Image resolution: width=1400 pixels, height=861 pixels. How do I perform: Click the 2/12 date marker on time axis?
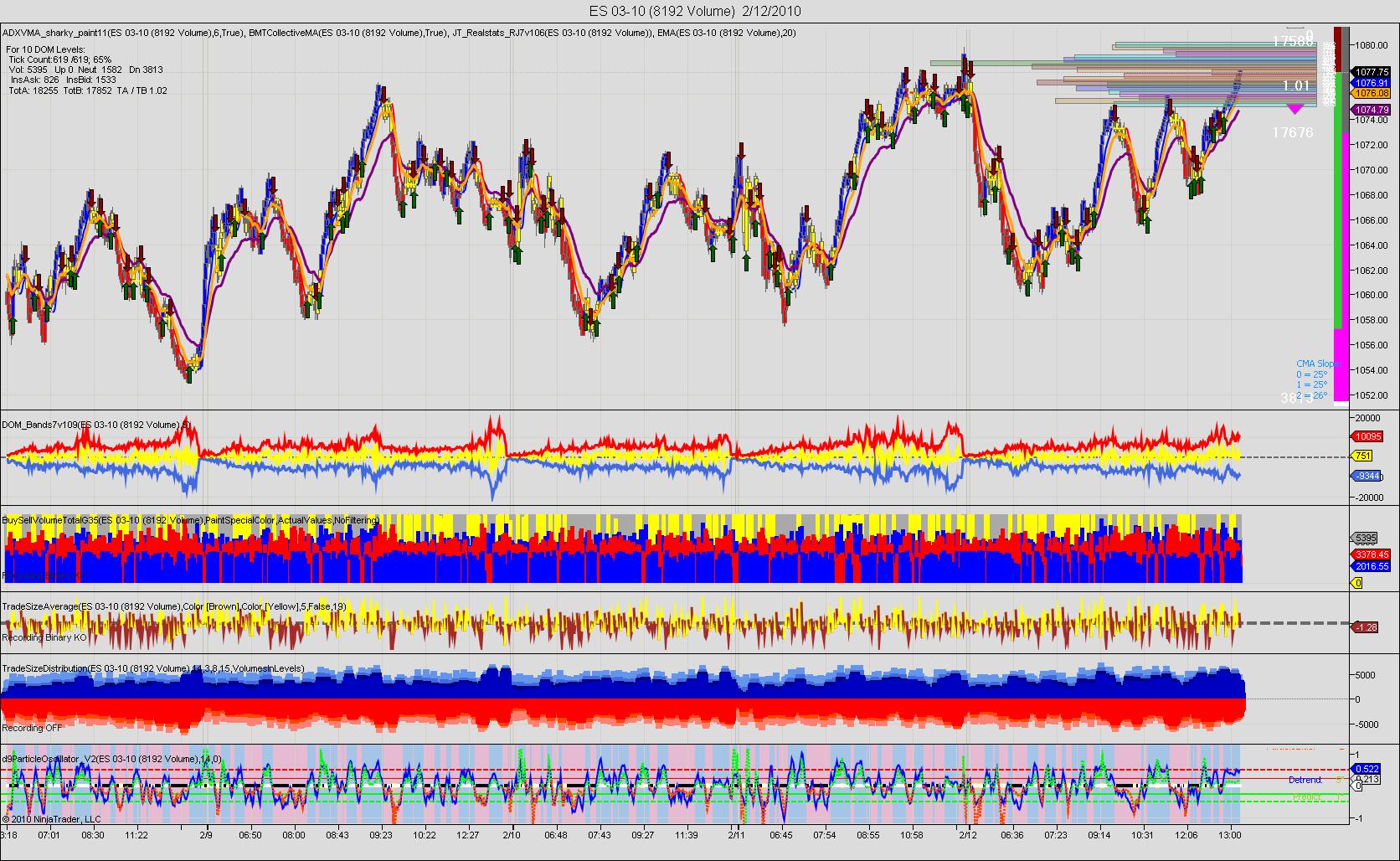coord(968,835)
